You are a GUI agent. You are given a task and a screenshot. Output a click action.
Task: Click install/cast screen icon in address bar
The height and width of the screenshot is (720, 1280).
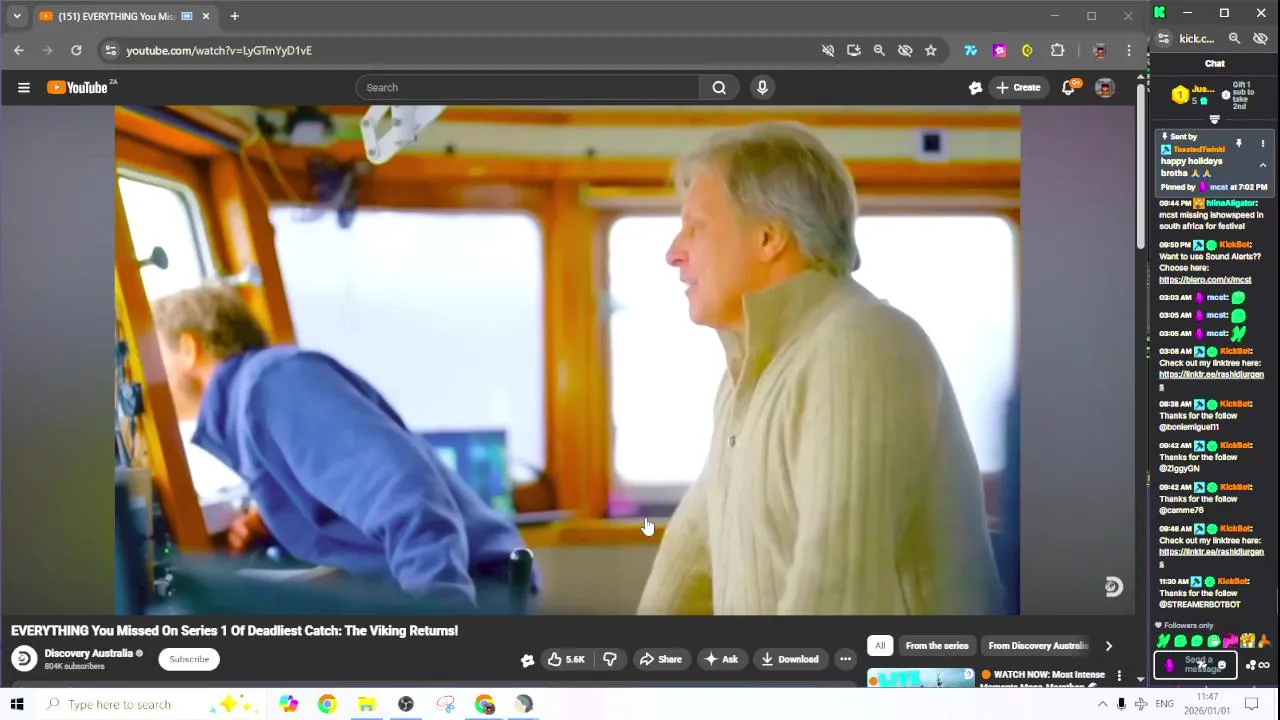click(x=853, y=50)
